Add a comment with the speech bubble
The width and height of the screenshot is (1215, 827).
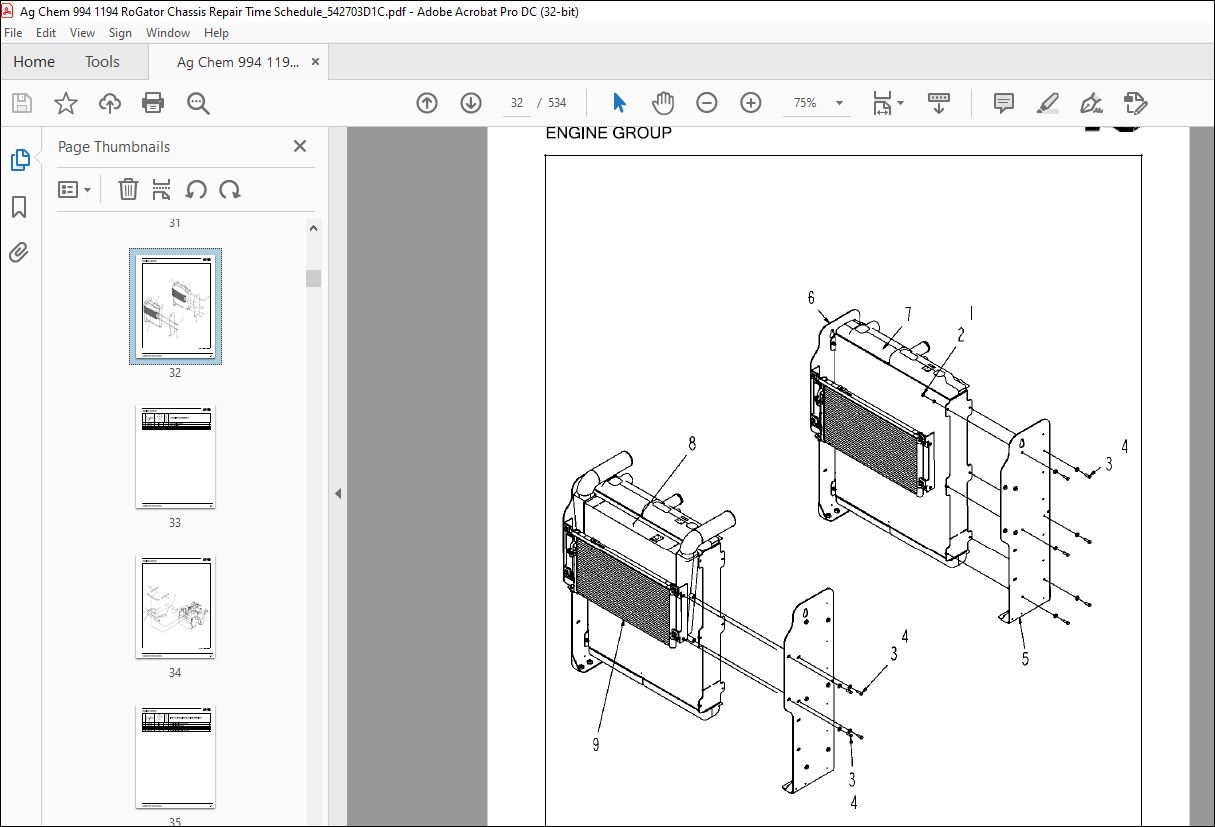click(1004, 103)
